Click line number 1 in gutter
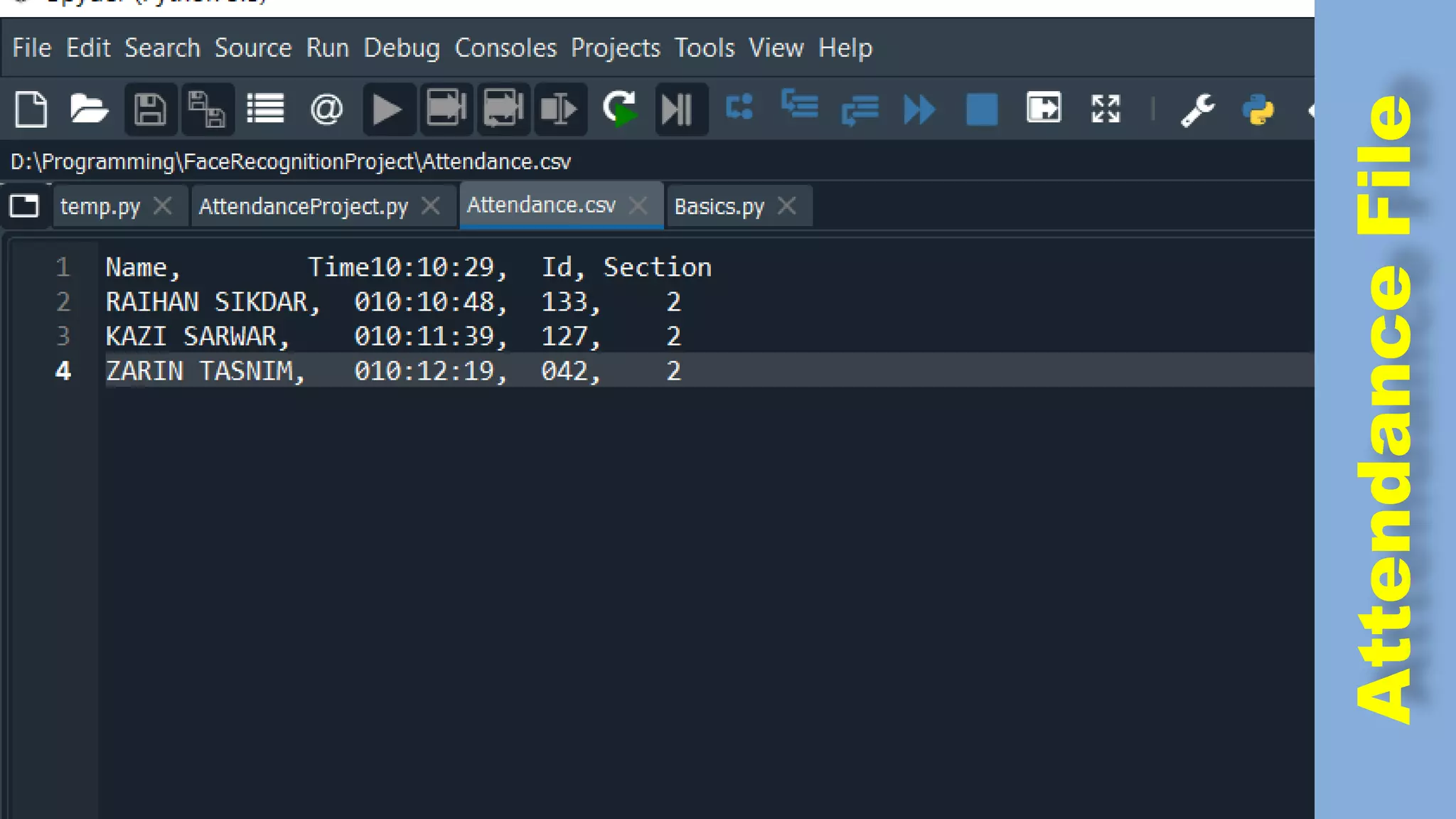 pos(63,267)
